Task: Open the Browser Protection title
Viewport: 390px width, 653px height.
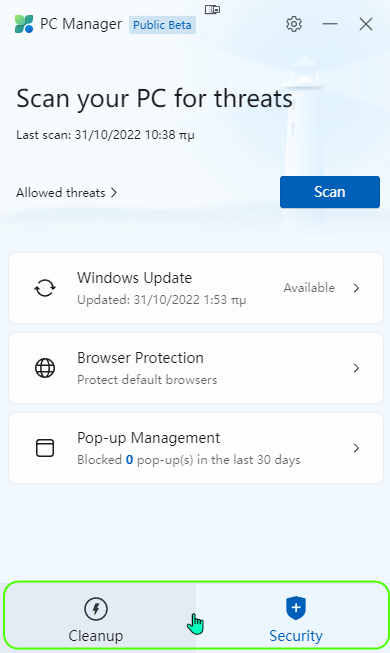Action: coord(140,358)
